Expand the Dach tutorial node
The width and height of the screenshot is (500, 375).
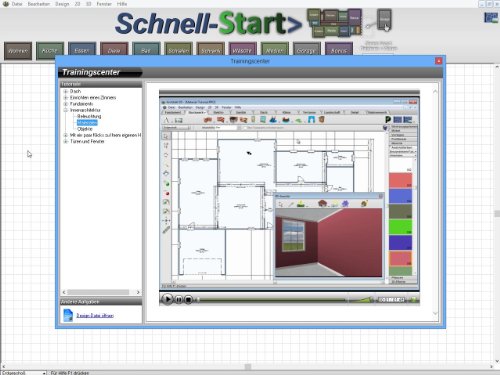tap(66, 91)
